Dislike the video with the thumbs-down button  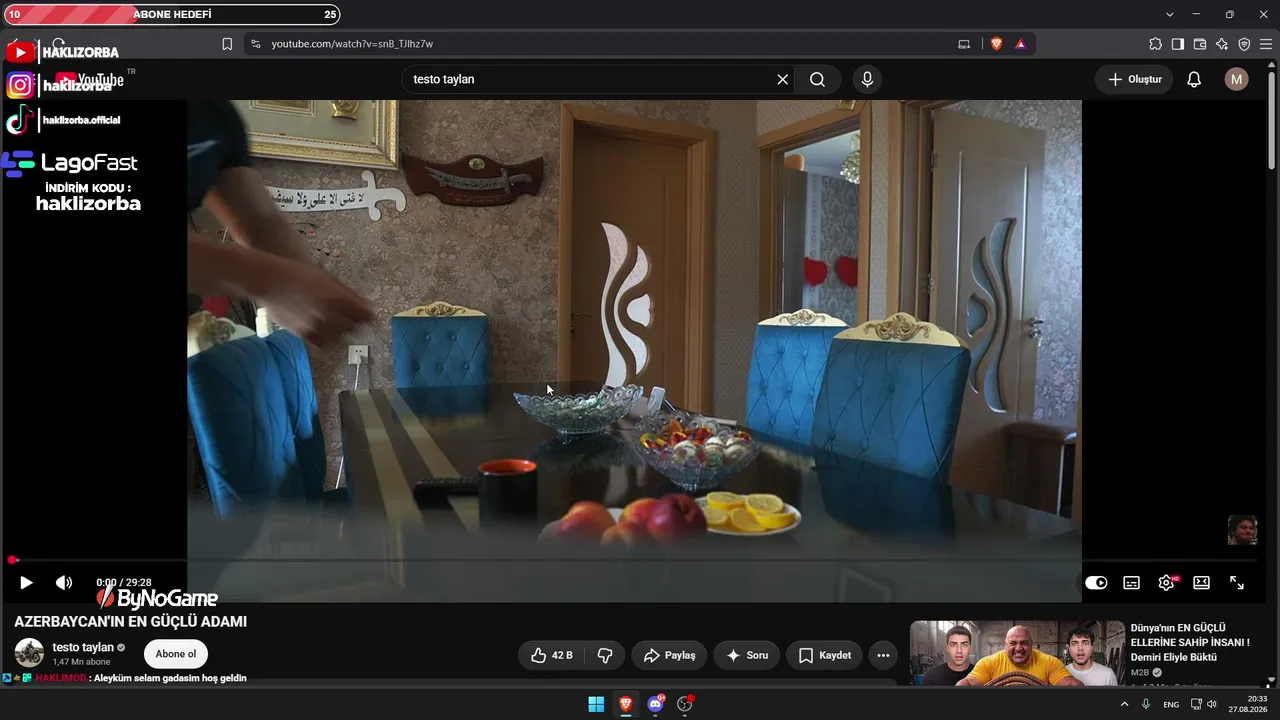click(x=605, y=655)
